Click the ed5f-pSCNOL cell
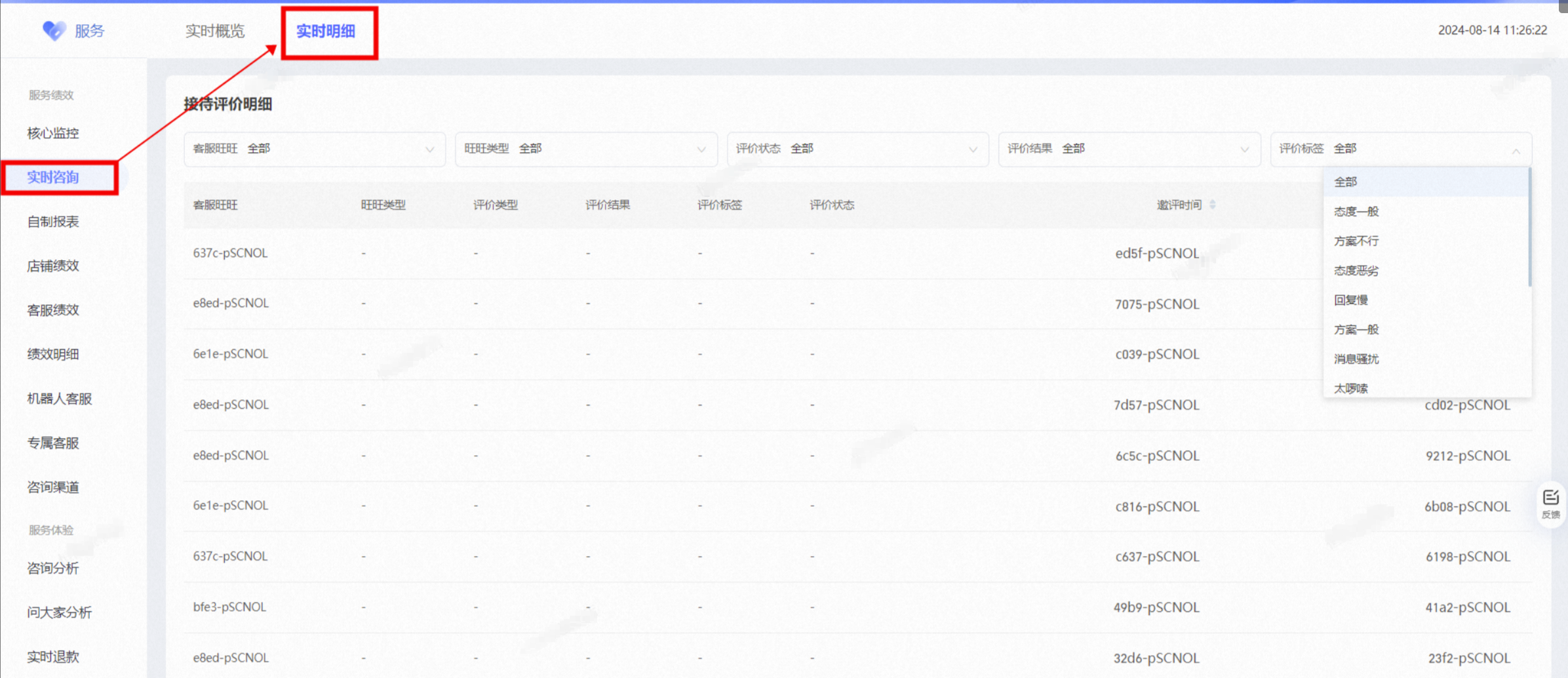 (x=1157, y=253)
